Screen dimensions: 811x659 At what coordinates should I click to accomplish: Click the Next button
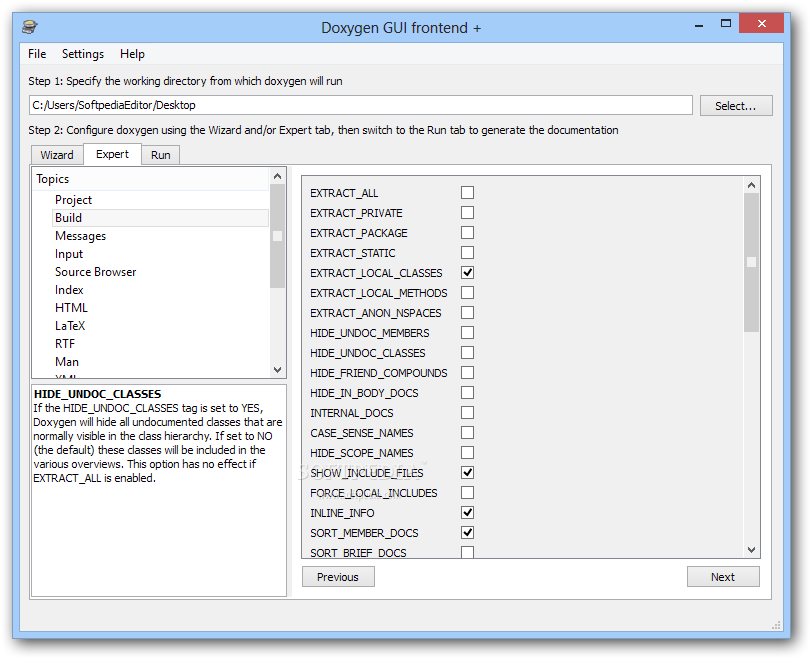[723, 577]
